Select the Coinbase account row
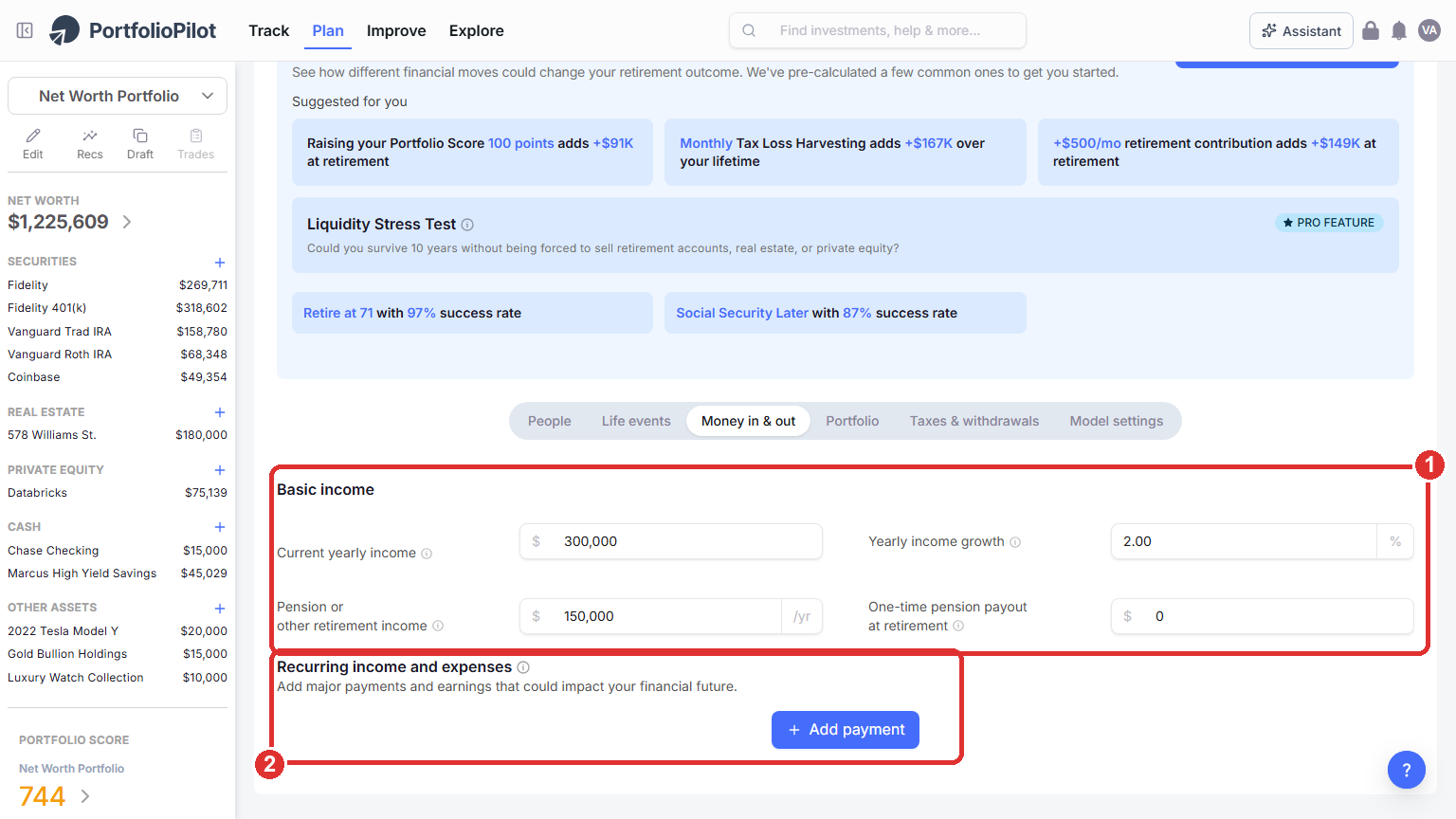1456x819 pixels. [118, 377]
